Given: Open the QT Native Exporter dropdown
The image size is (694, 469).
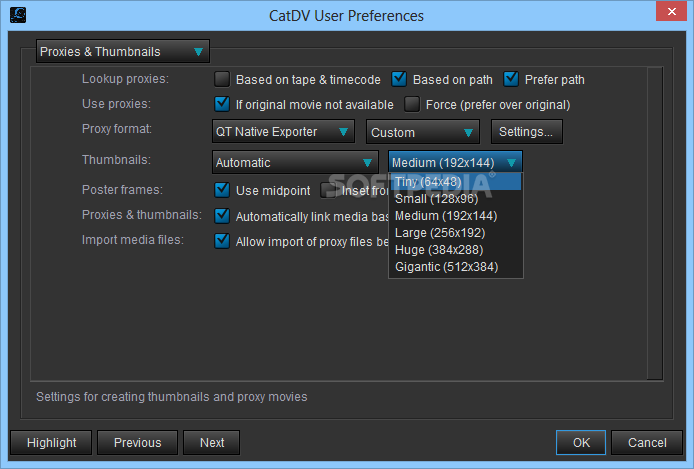Looking at the screenshot, I should tap(283, 131).
